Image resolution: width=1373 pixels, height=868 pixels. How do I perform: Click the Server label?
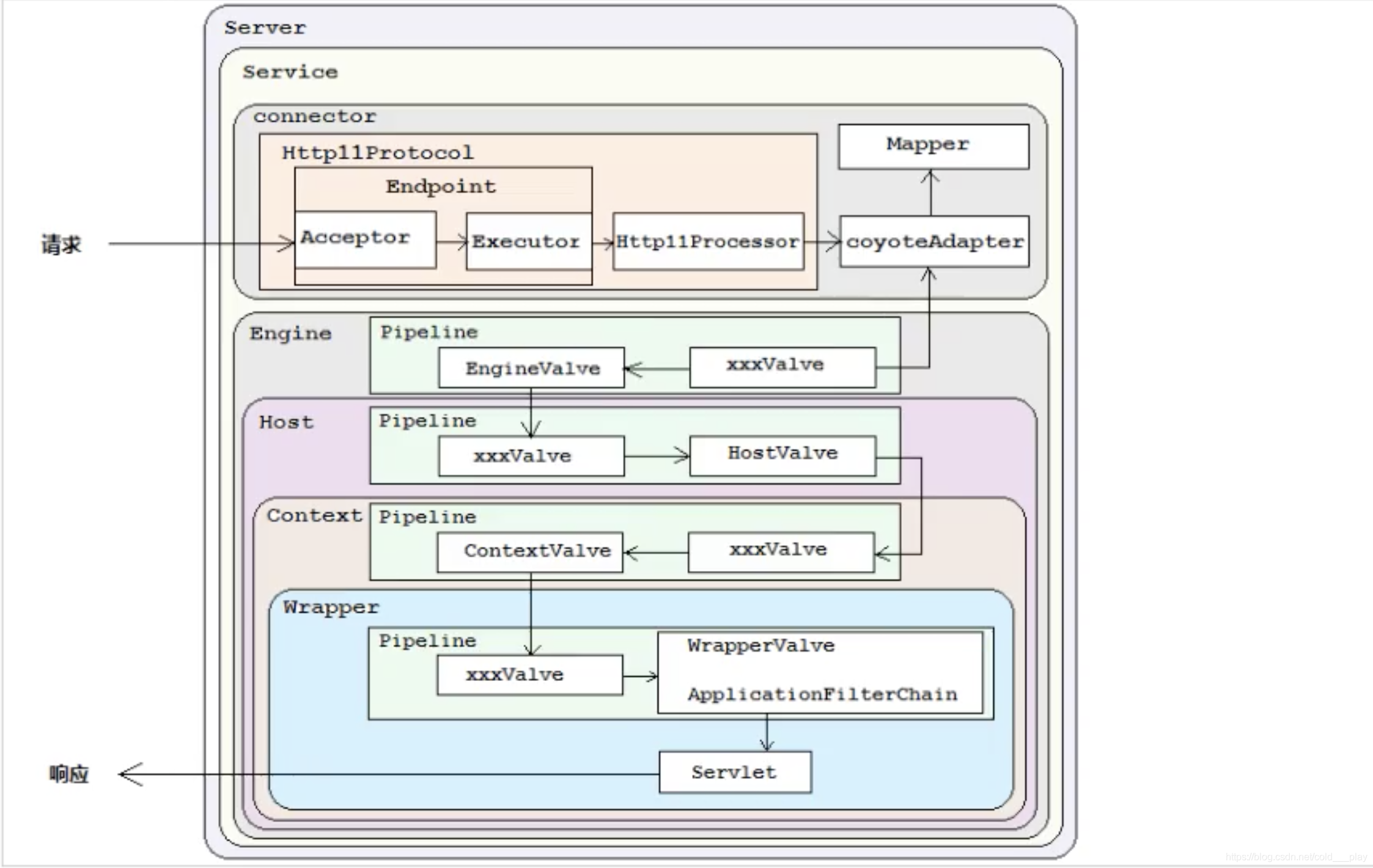click(265, 28)
